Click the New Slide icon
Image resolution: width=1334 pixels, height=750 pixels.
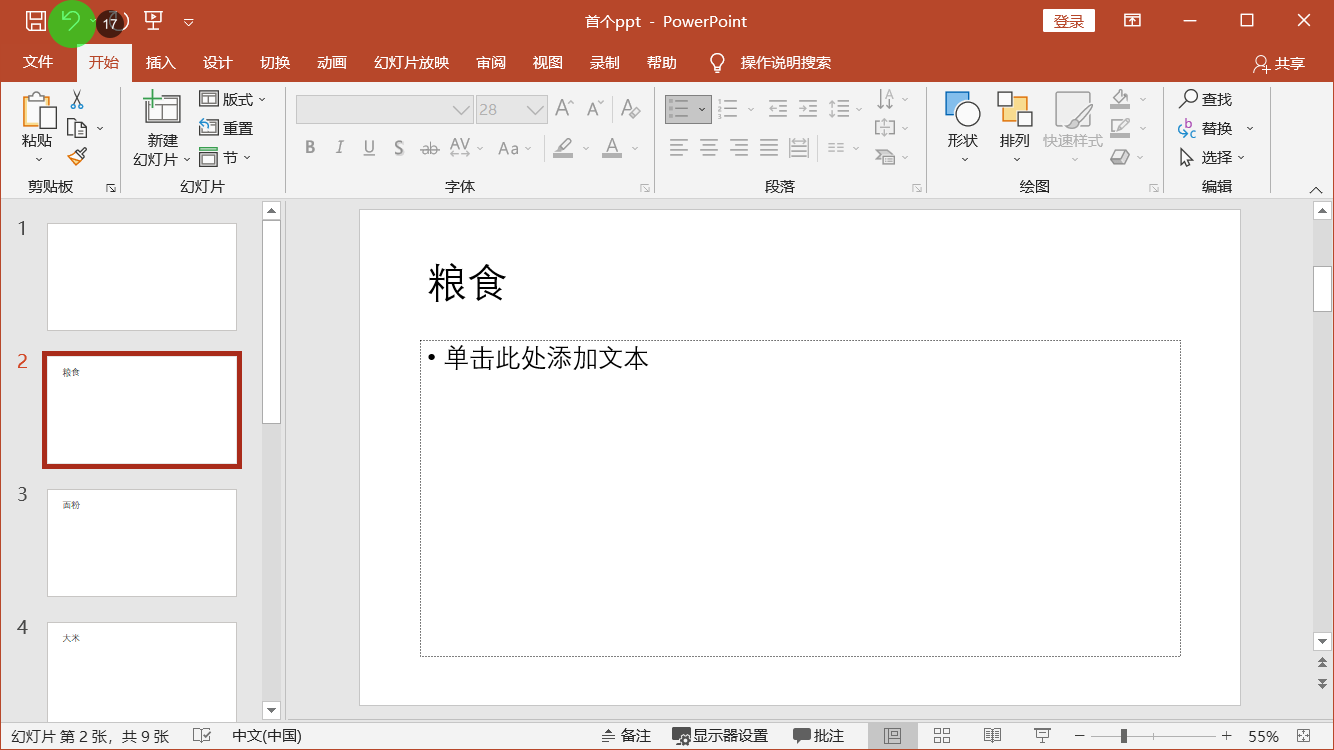(161, 109)
